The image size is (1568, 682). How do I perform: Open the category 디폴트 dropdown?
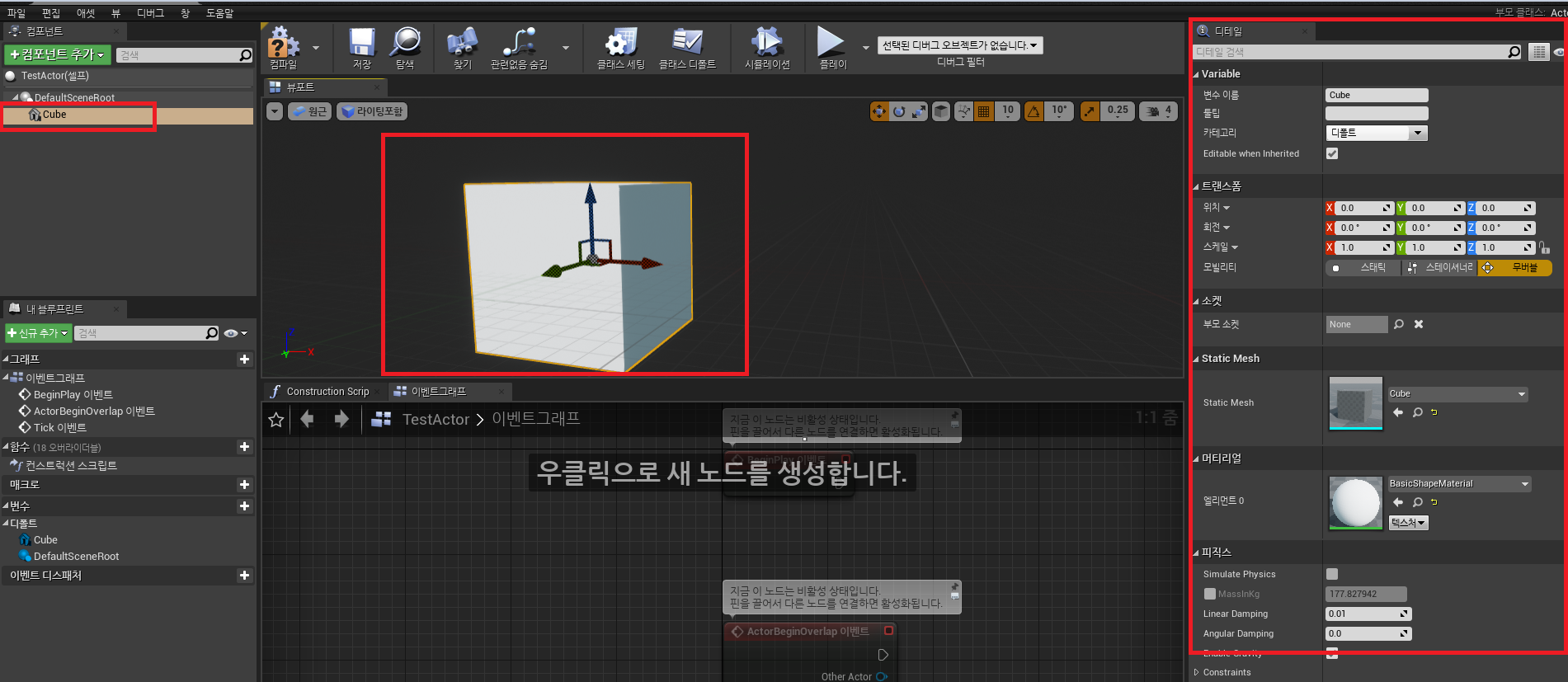[1376, 133]
